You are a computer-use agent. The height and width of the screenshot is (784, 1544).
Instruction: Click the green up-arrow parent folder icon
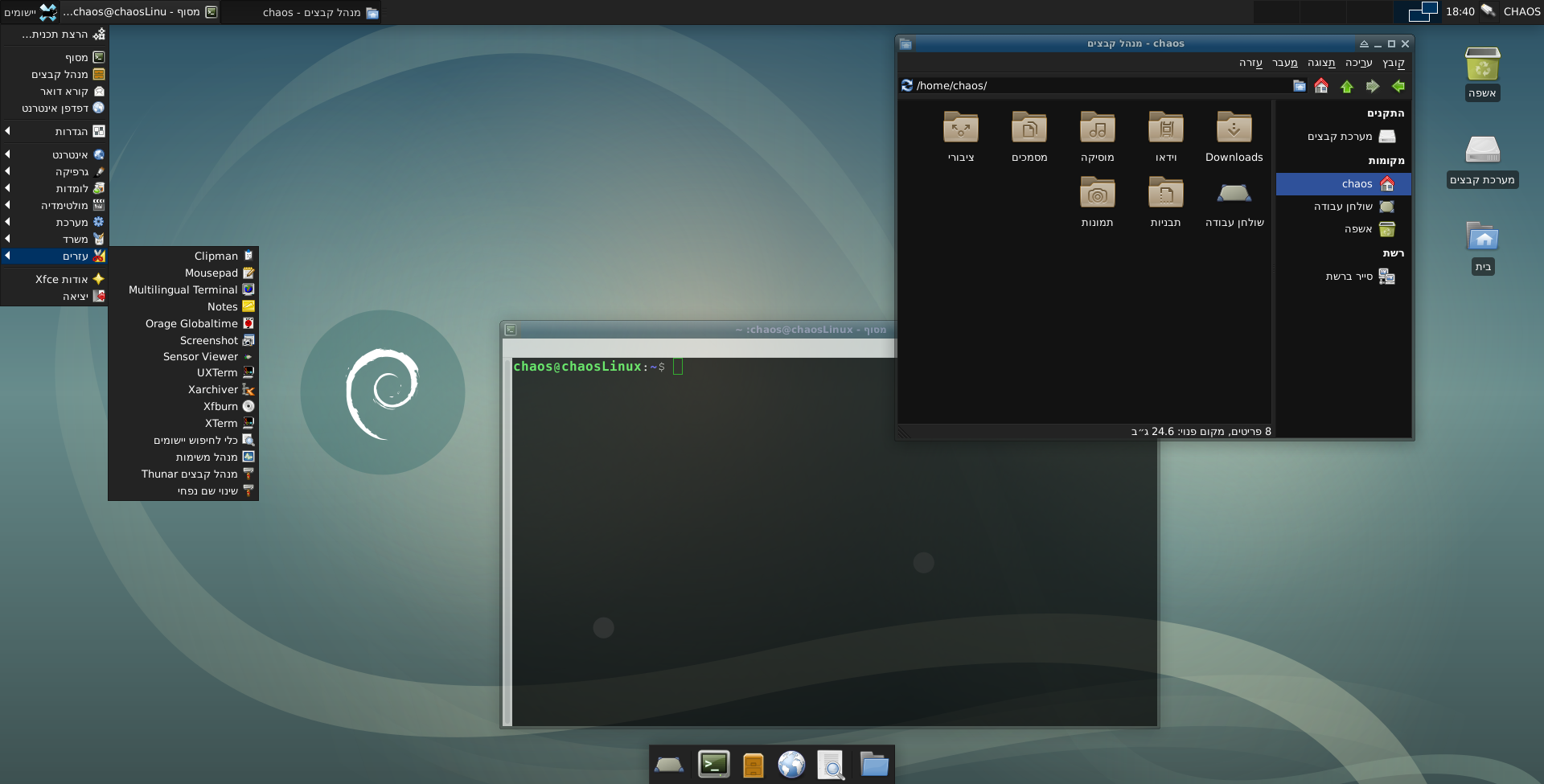1347,86
